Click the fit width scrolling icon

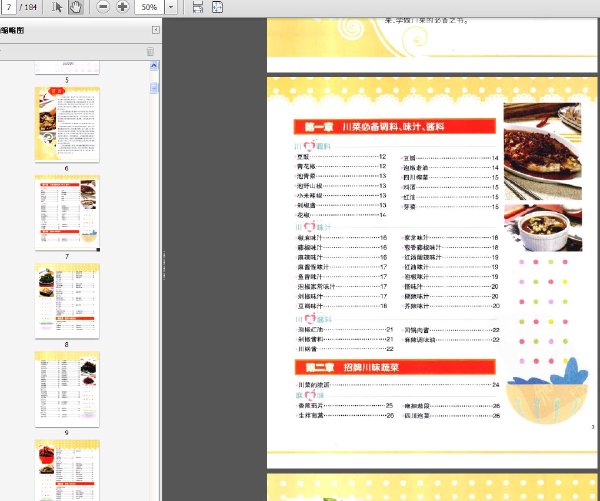(x=197, y=7)
